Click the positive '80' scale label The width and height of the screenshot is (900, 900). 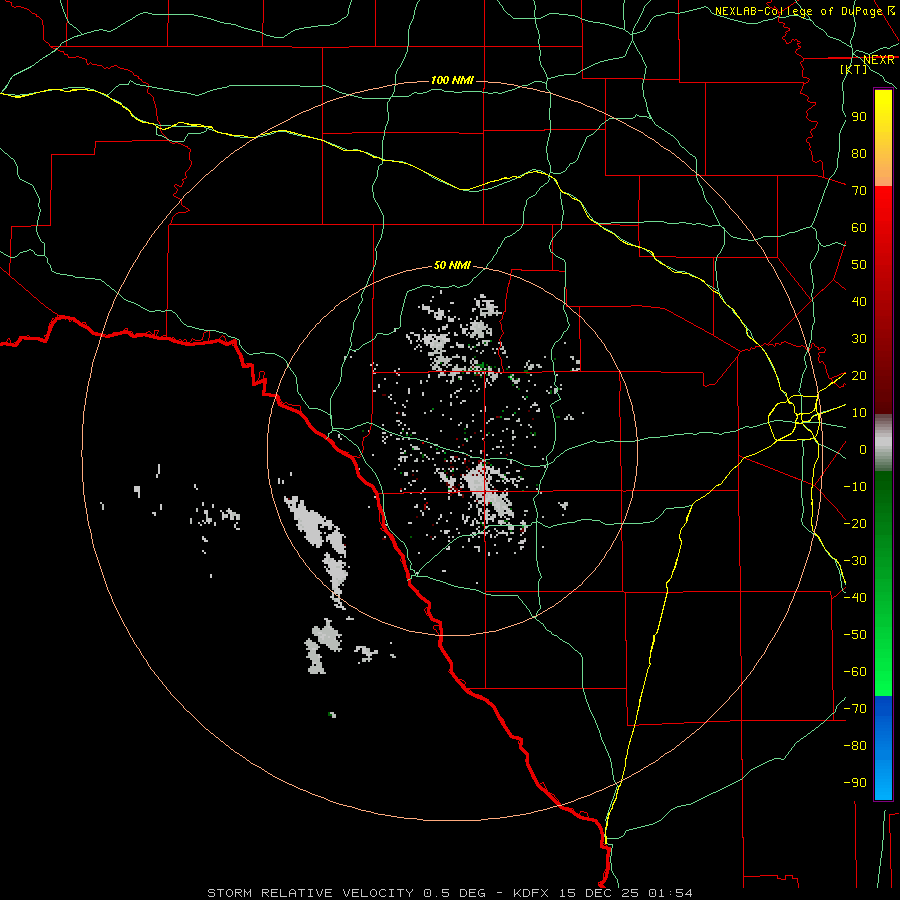(859, 153)
